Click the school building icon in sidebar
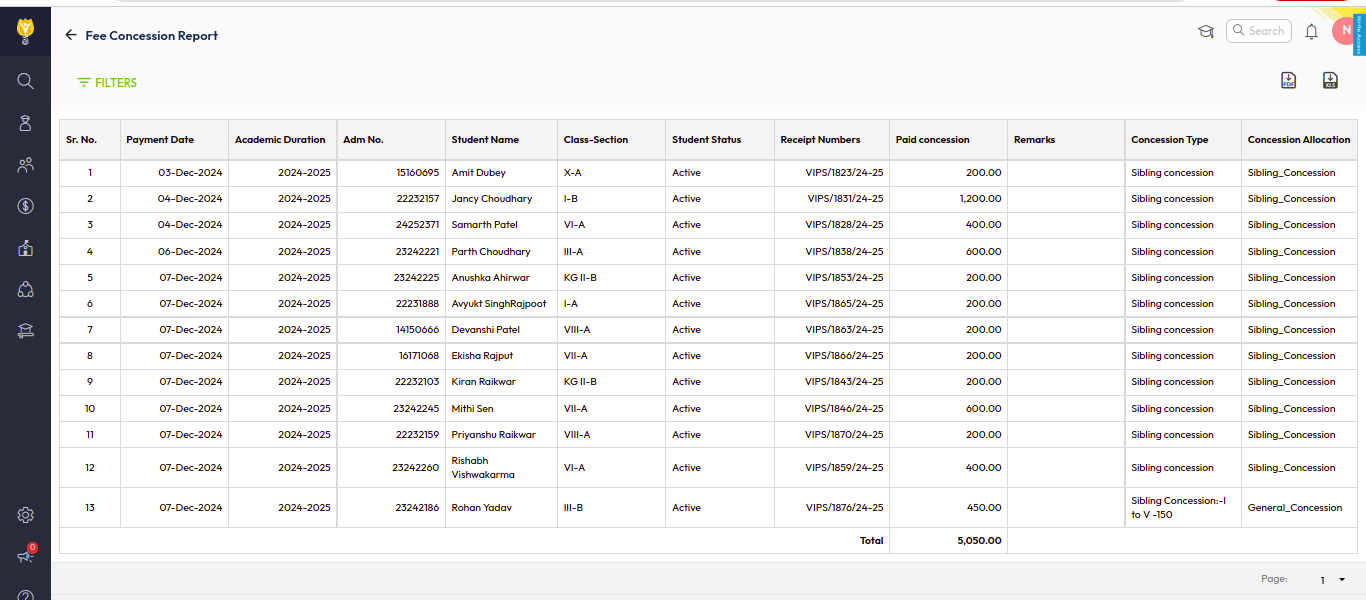Screen dimensions: 1366x600 (x=26, y=248)
